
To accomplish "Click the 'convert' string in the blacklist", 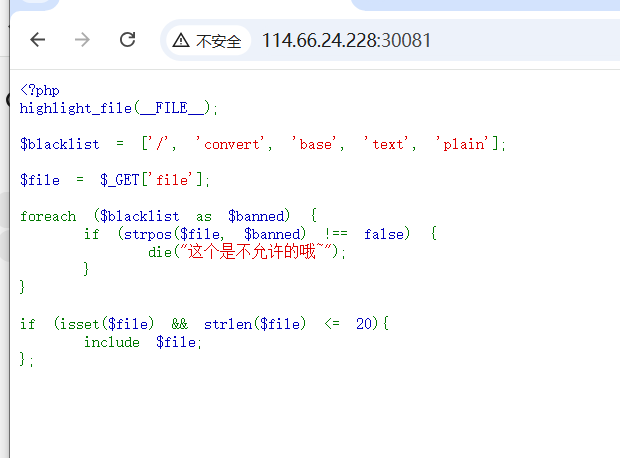I will point(238,144).
